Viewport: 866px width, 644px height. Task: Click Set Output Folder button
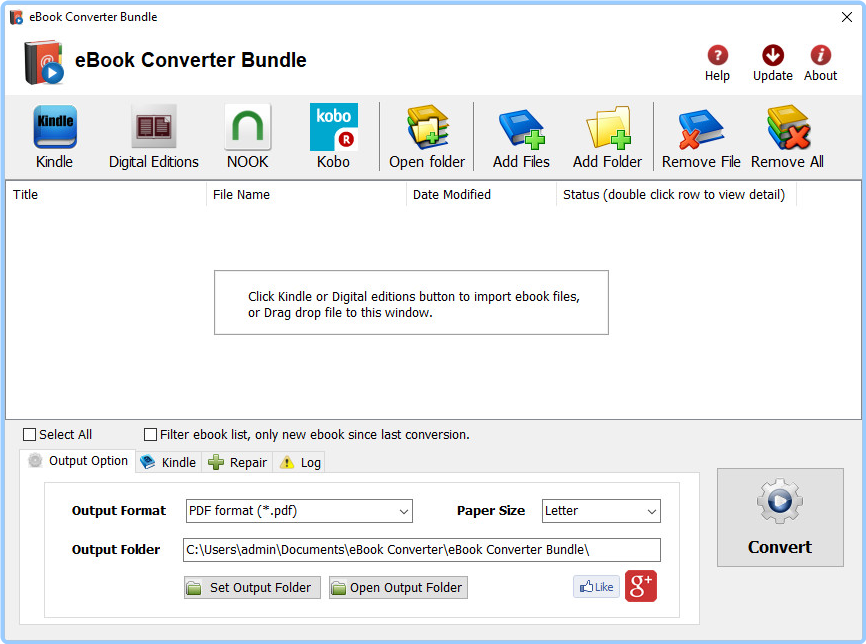(x=252, y=588)
